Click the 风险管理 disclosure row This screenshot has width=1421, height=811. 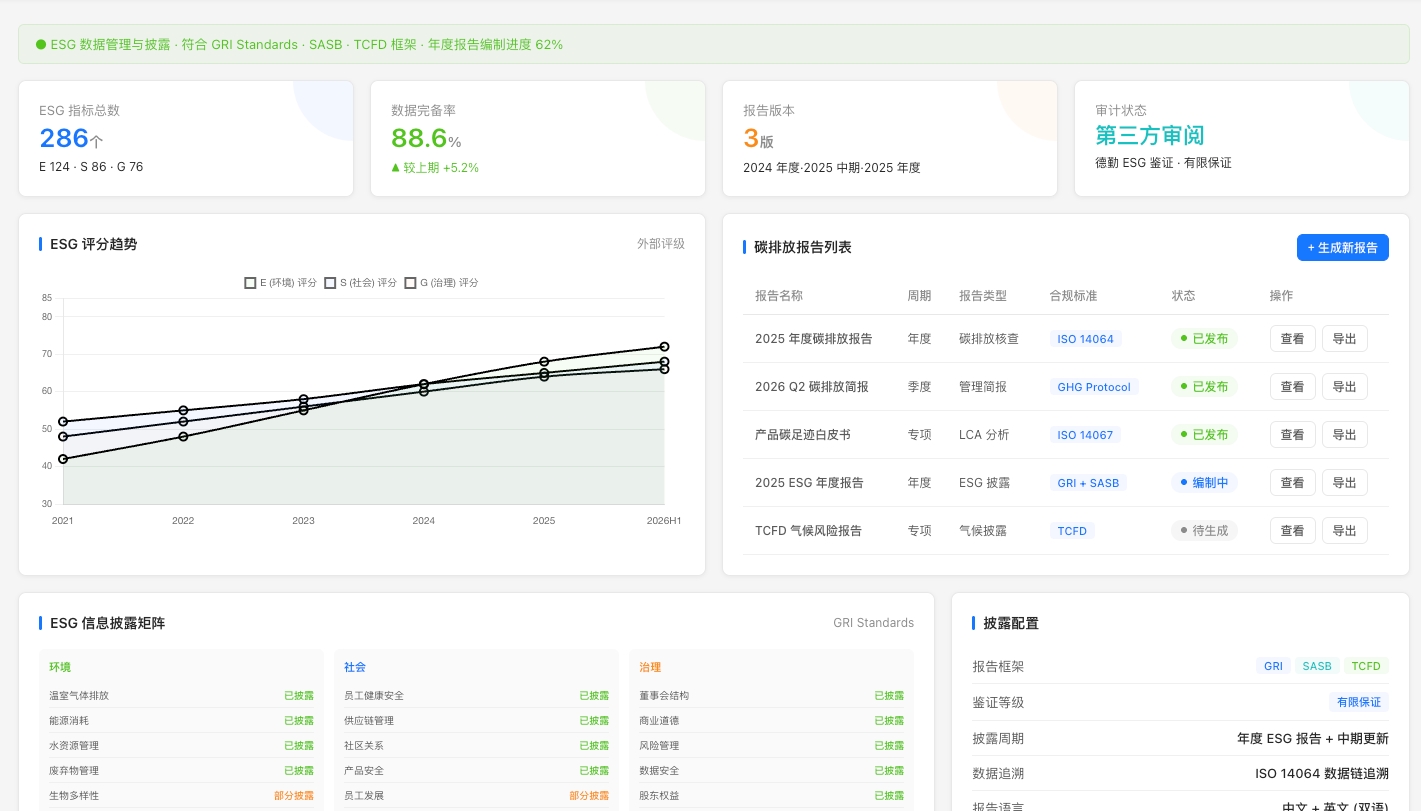[771, 745]
